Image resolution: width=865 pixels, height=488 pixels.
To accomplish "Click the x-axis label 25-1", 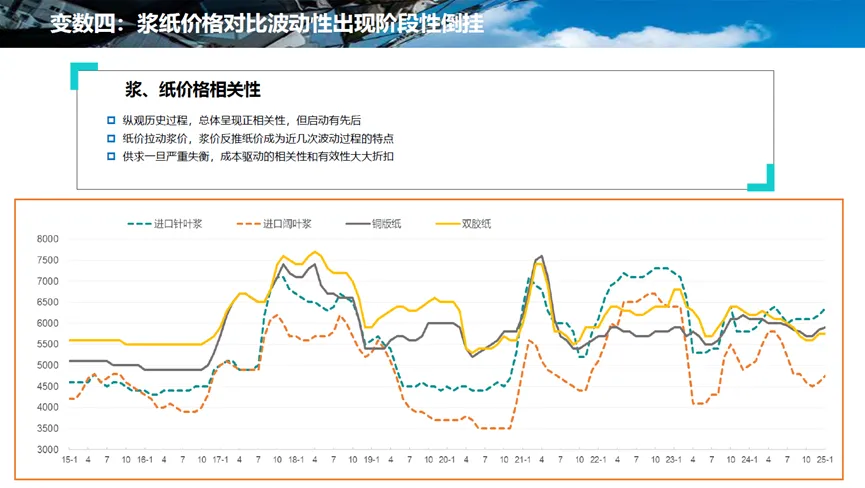I will (x=825, y=459).
